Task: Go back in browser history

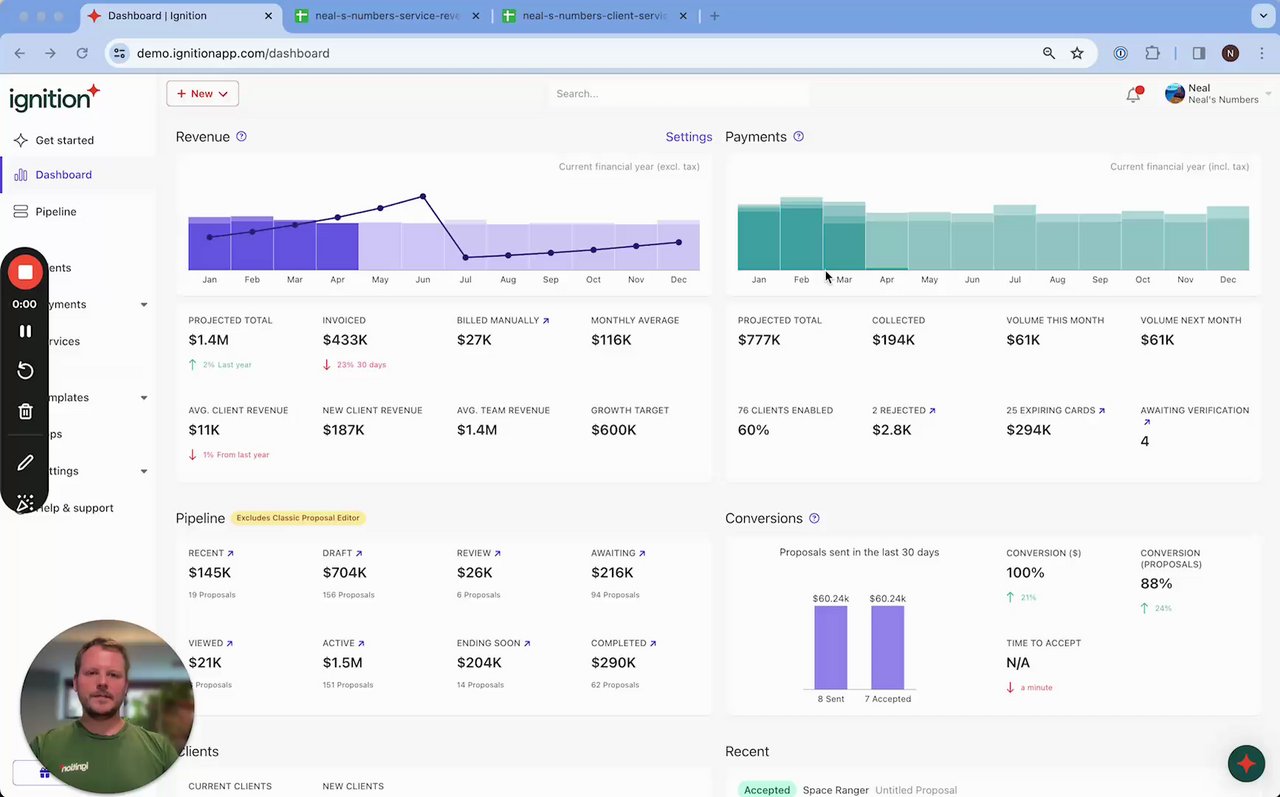Action: (x=20, y=53)
